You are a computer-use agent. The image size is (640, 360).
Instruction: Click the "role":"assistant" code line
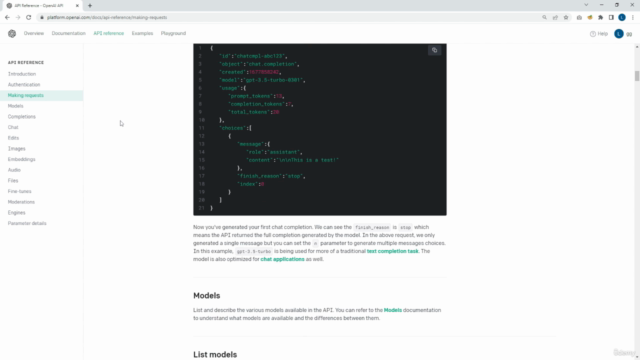click(x=274, y=152)
